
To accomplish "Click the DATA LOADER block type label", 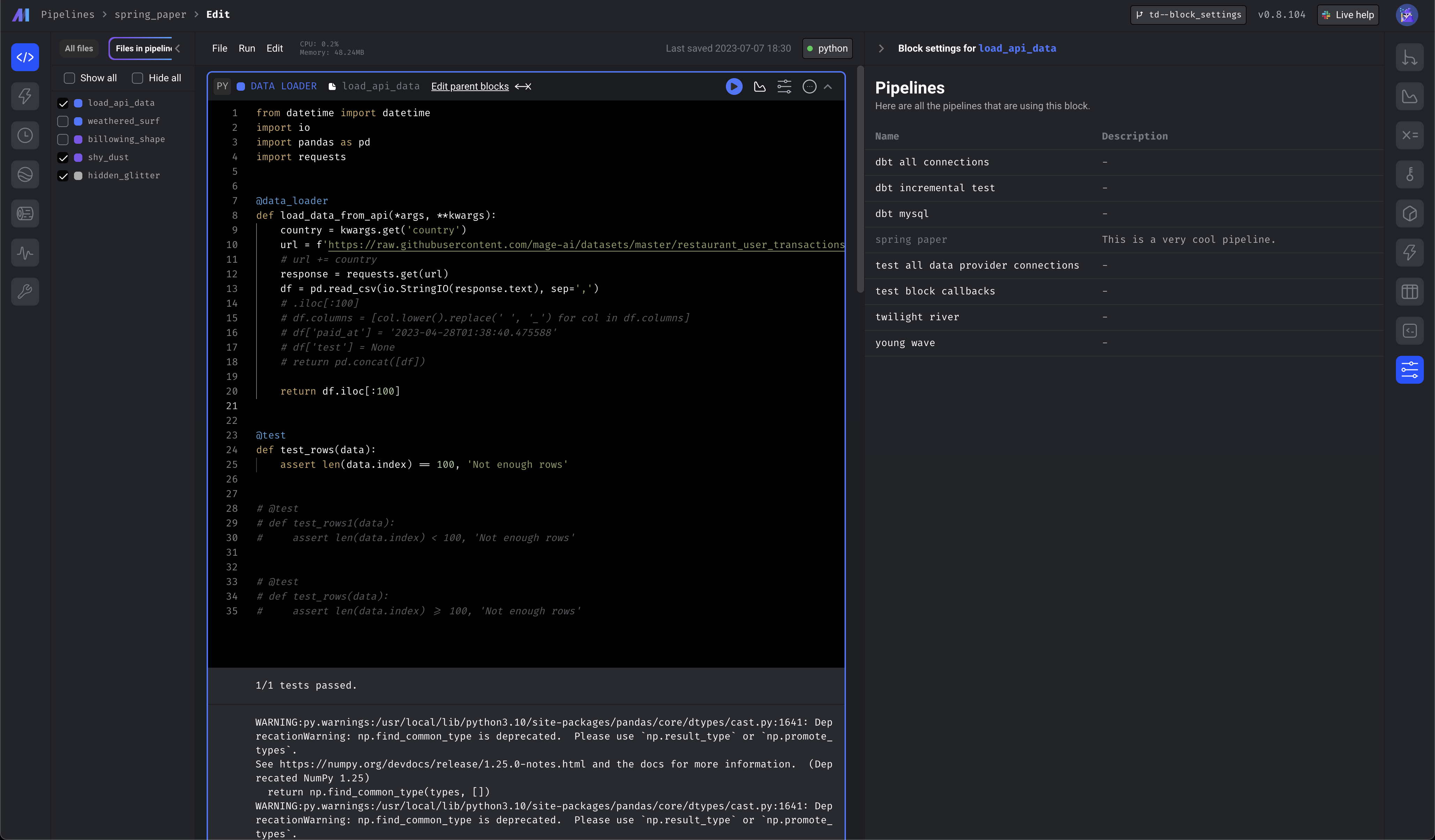I will [284, 87].
